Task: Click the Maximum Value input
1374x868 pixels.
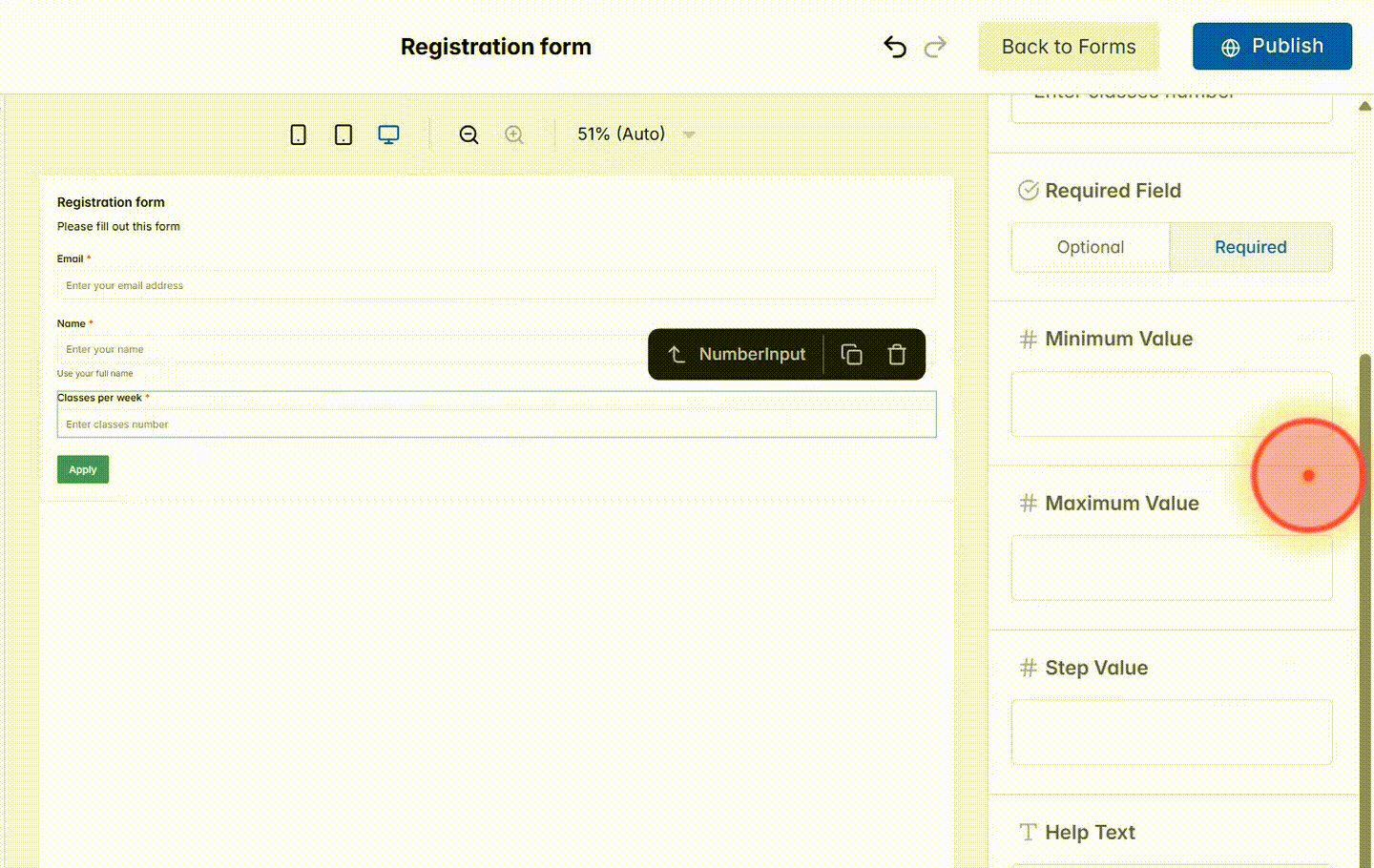Action: [x=1172, y=568]
